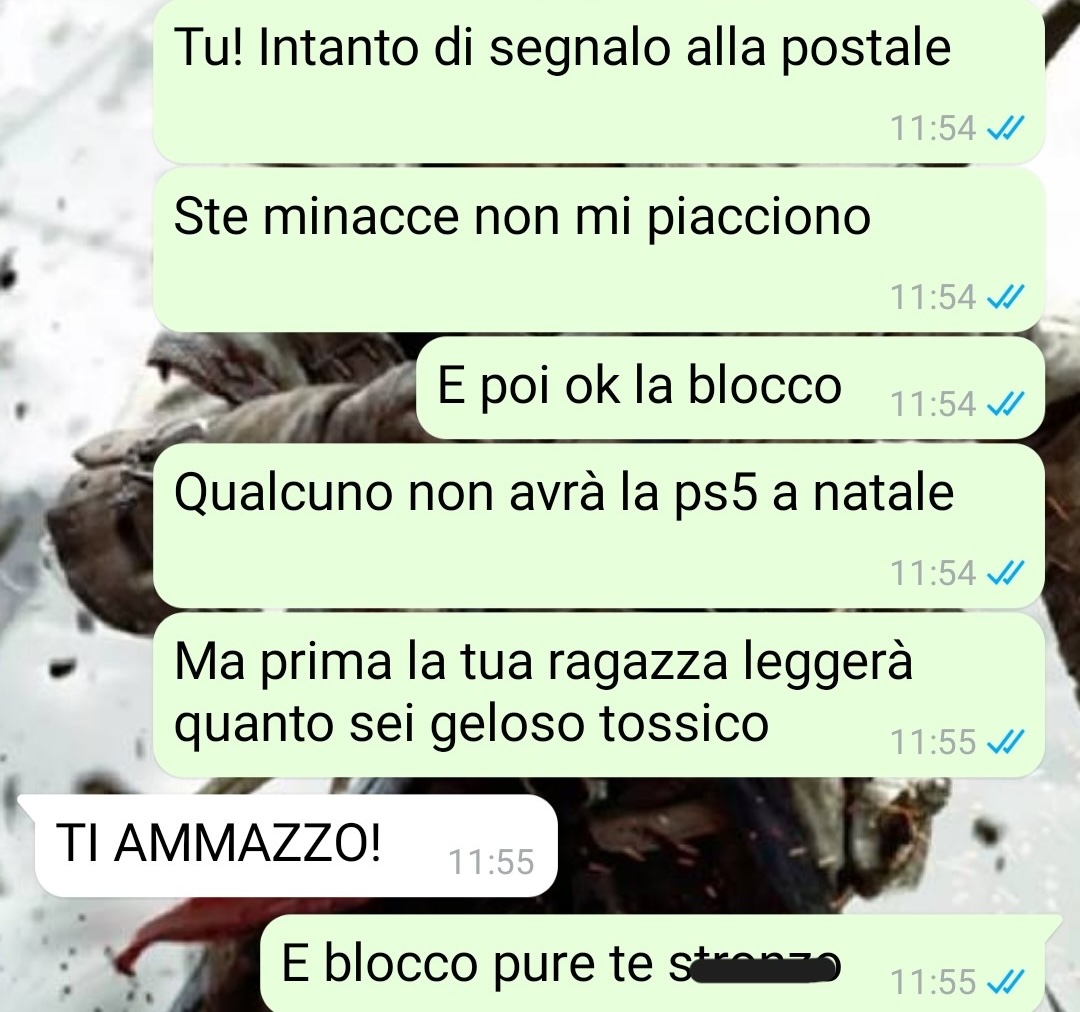Click read ticks on 'quanto sei geloso tossico' message

coord(1006,742)
